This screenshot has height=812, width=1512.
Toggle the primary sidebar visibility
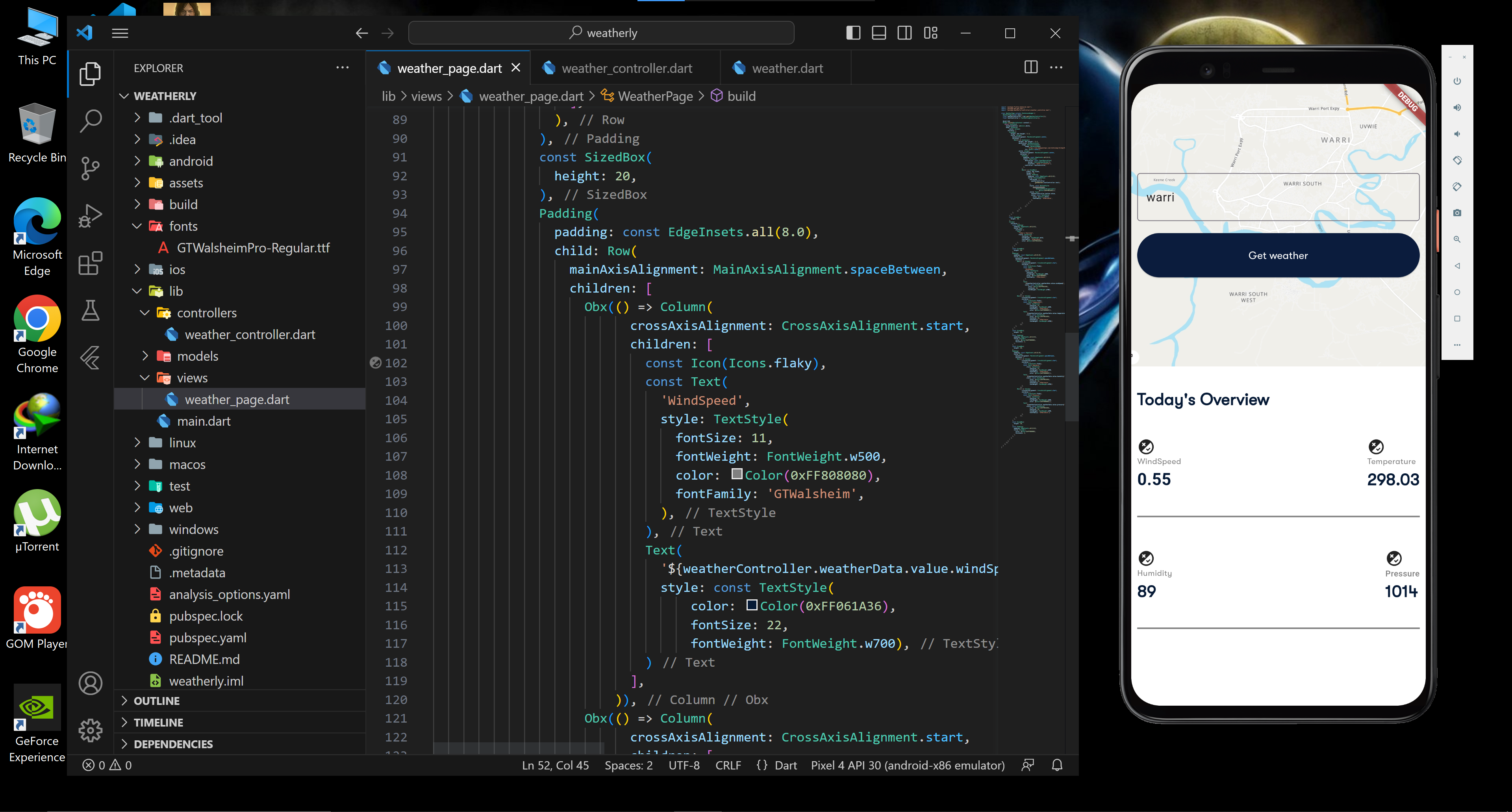point(853,33)
